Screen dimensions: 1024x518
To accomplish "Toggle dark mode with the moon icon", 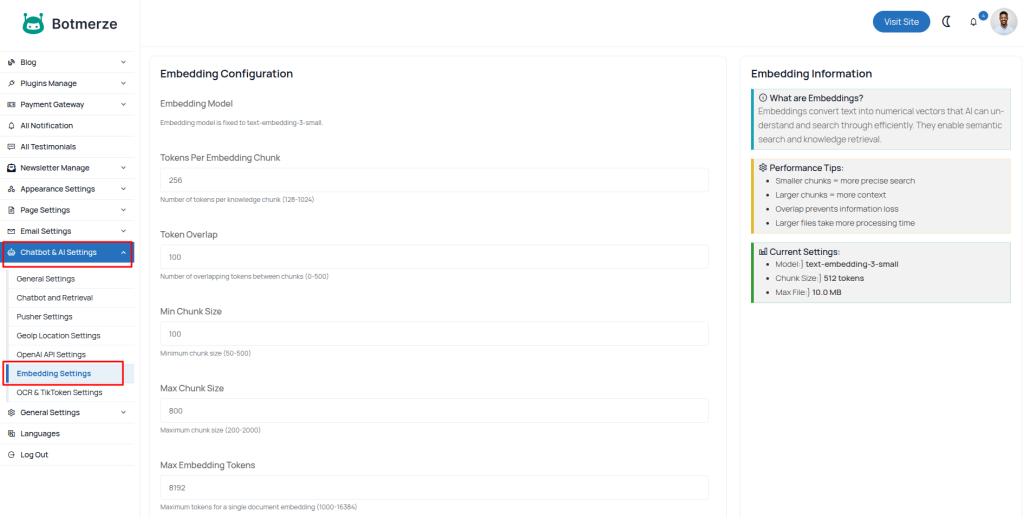I will 946,21.
